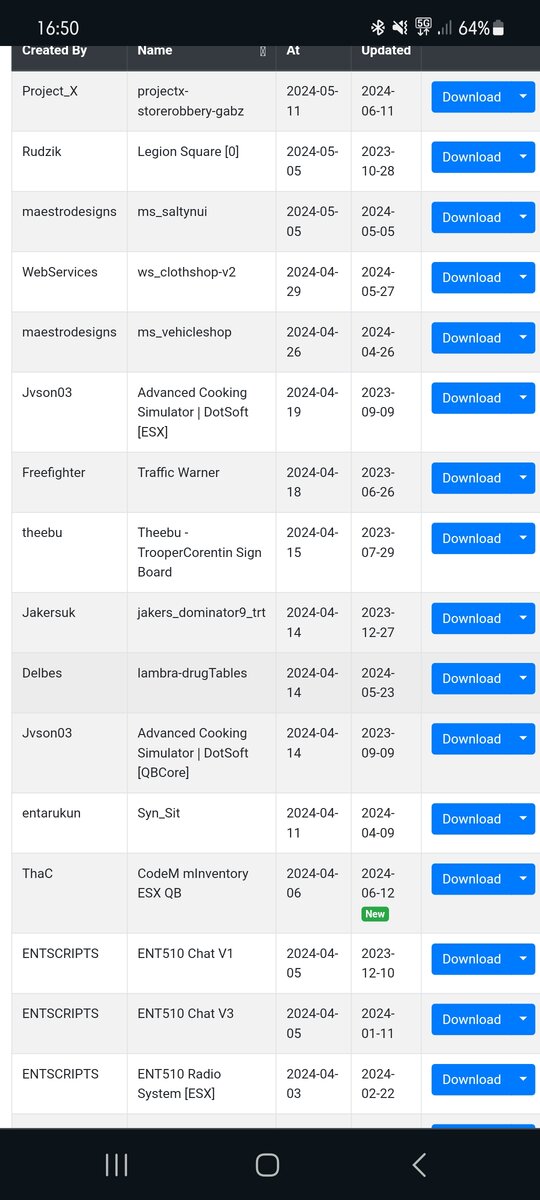Screen dimensions: 540x1200
Task: Download ws_clothshop-v2 resource
Action: (472, 277)
